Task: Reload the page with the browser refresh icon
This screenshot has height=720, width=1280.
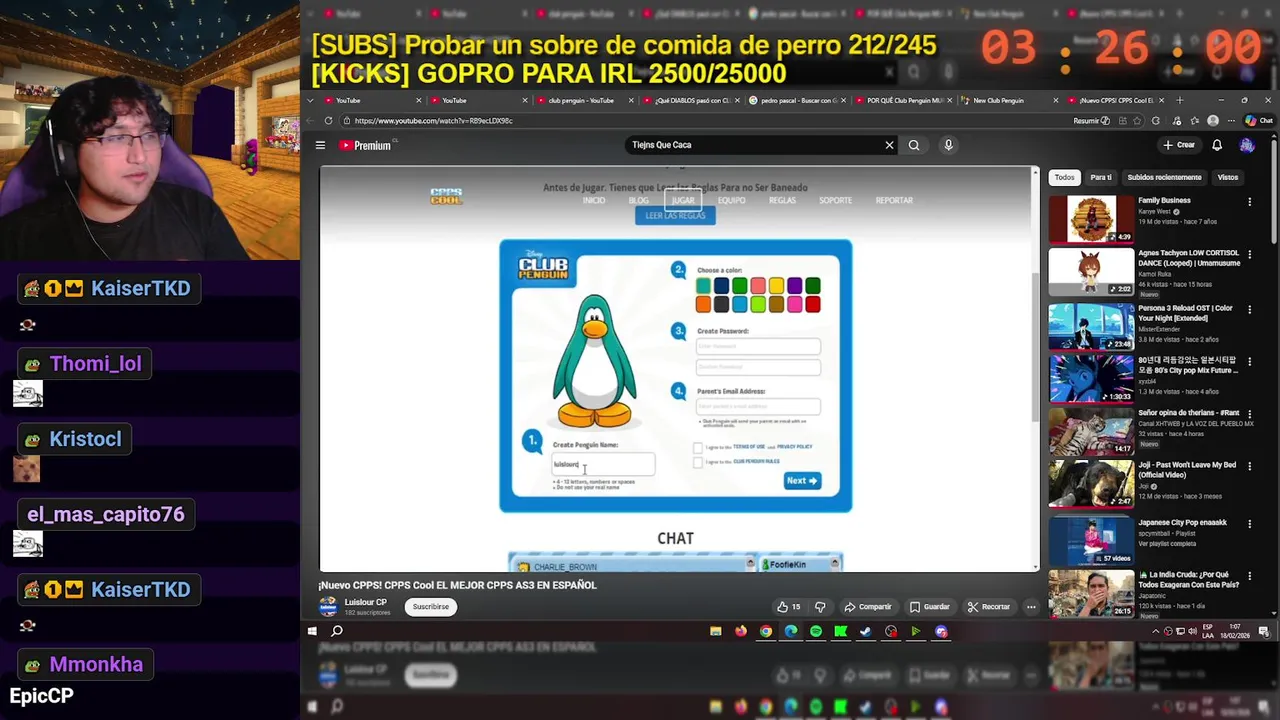Action: pyautogui.click(x=328, y=121)
